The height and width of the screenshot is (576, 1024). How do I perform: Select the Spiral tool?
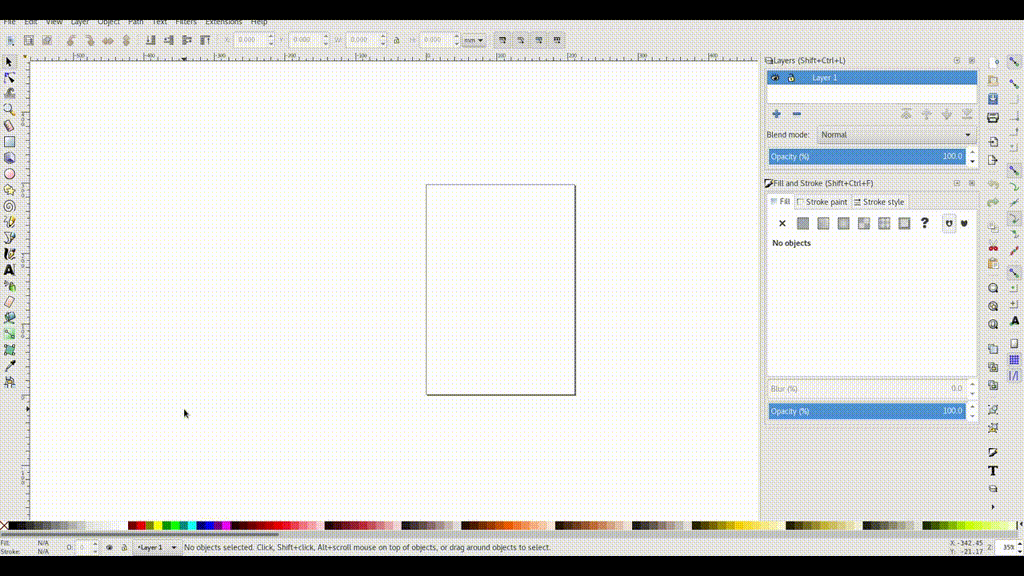click(9, 206)
